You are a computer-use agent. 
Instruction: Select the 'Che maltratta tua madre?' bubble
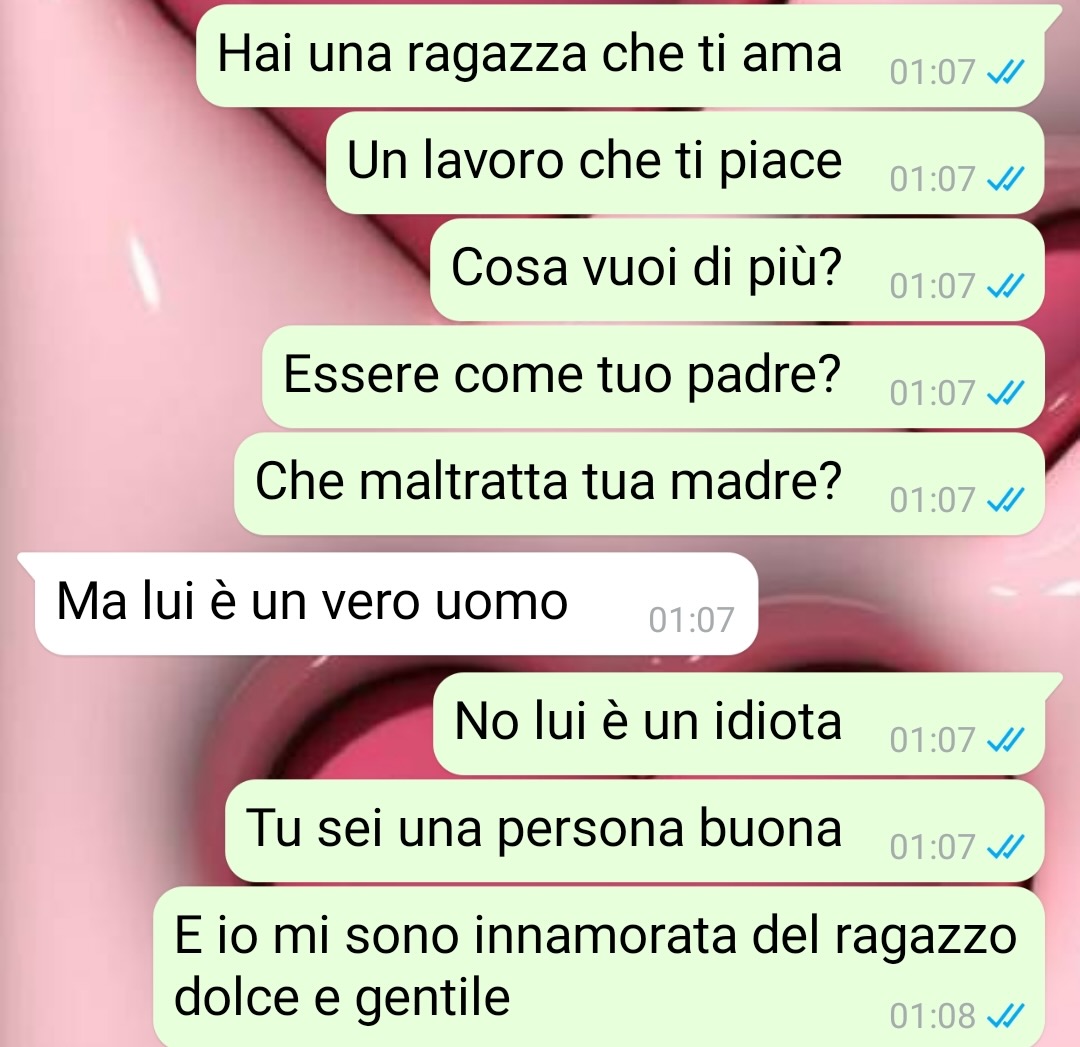(x=640, y=484)
